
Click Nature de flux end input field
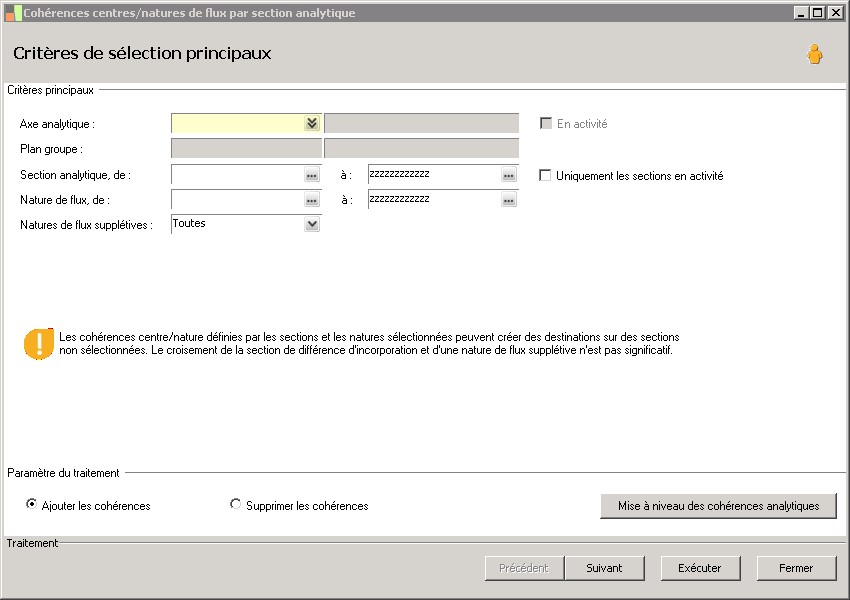pyautogui.click(x=434, y=200)
